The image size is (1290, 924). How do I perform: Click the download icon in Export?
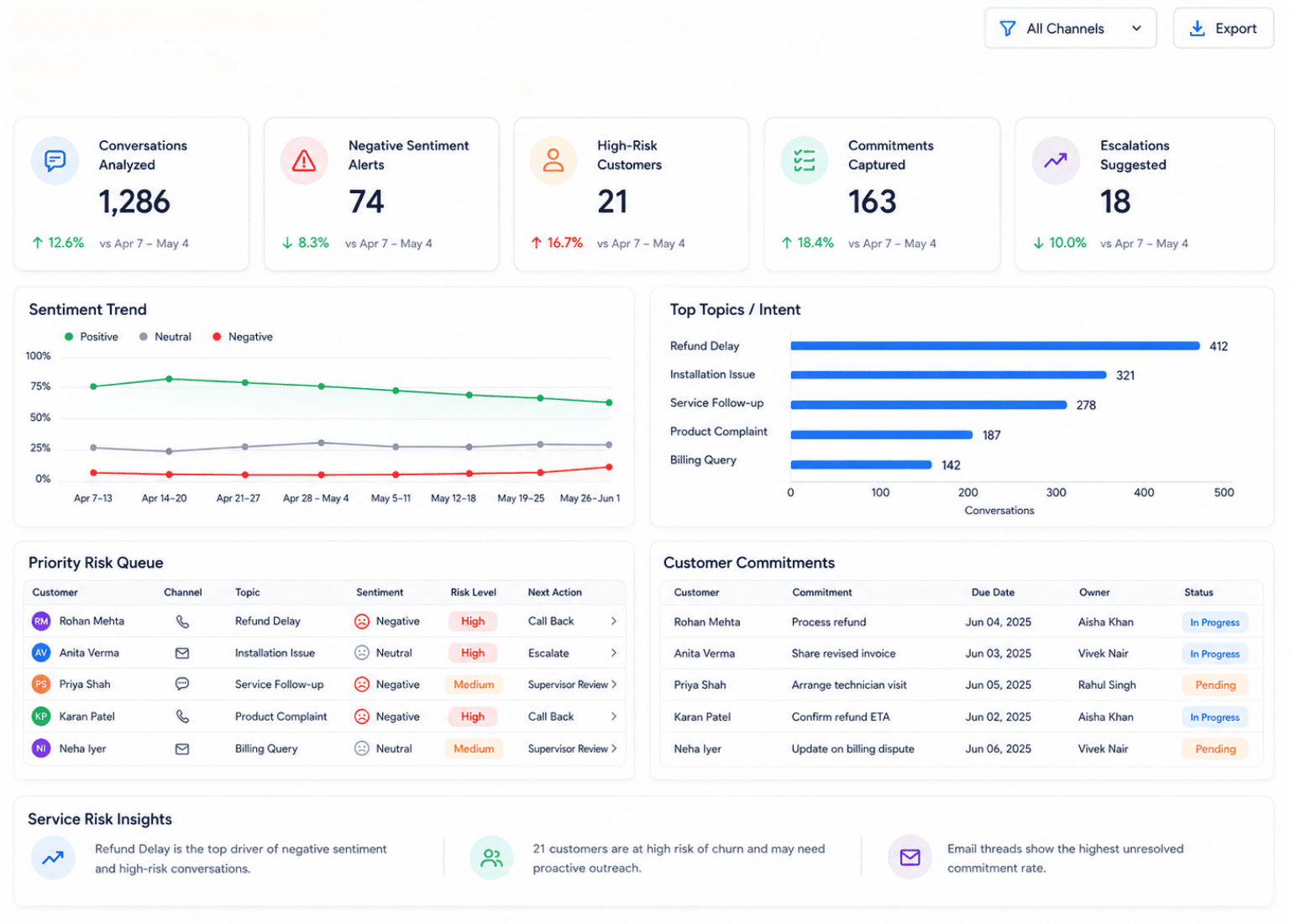pyautogui.click(x=1197, y=29)
